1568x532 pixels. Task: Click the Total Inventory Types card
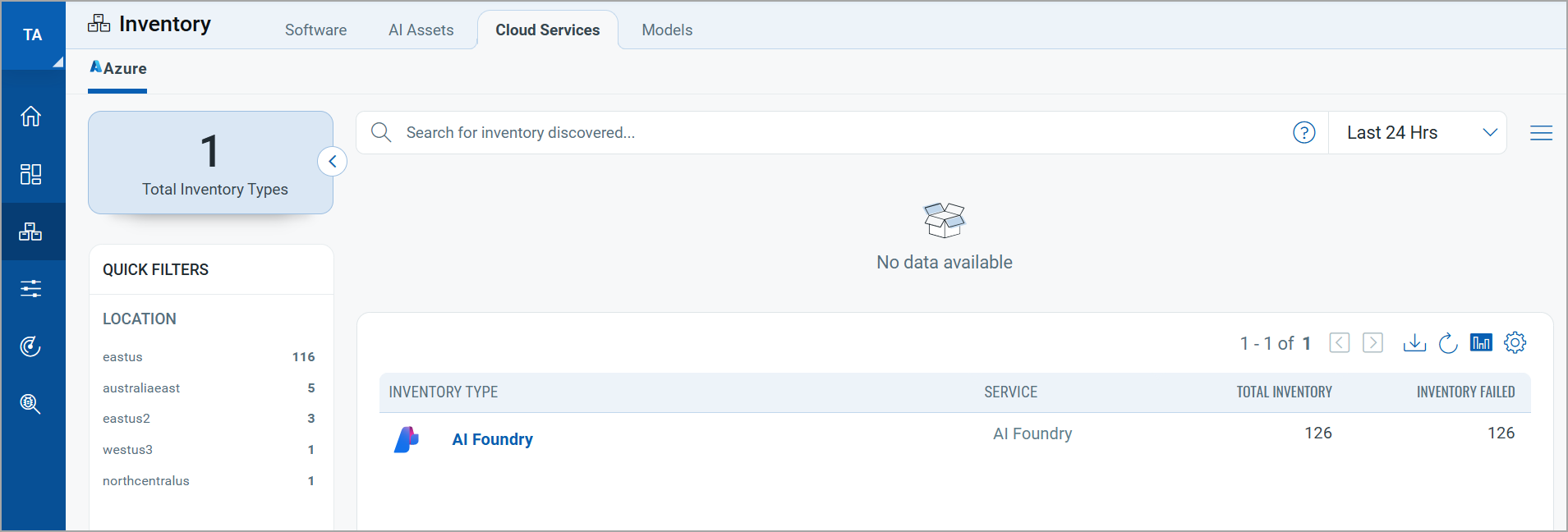[x=210, y=163]
